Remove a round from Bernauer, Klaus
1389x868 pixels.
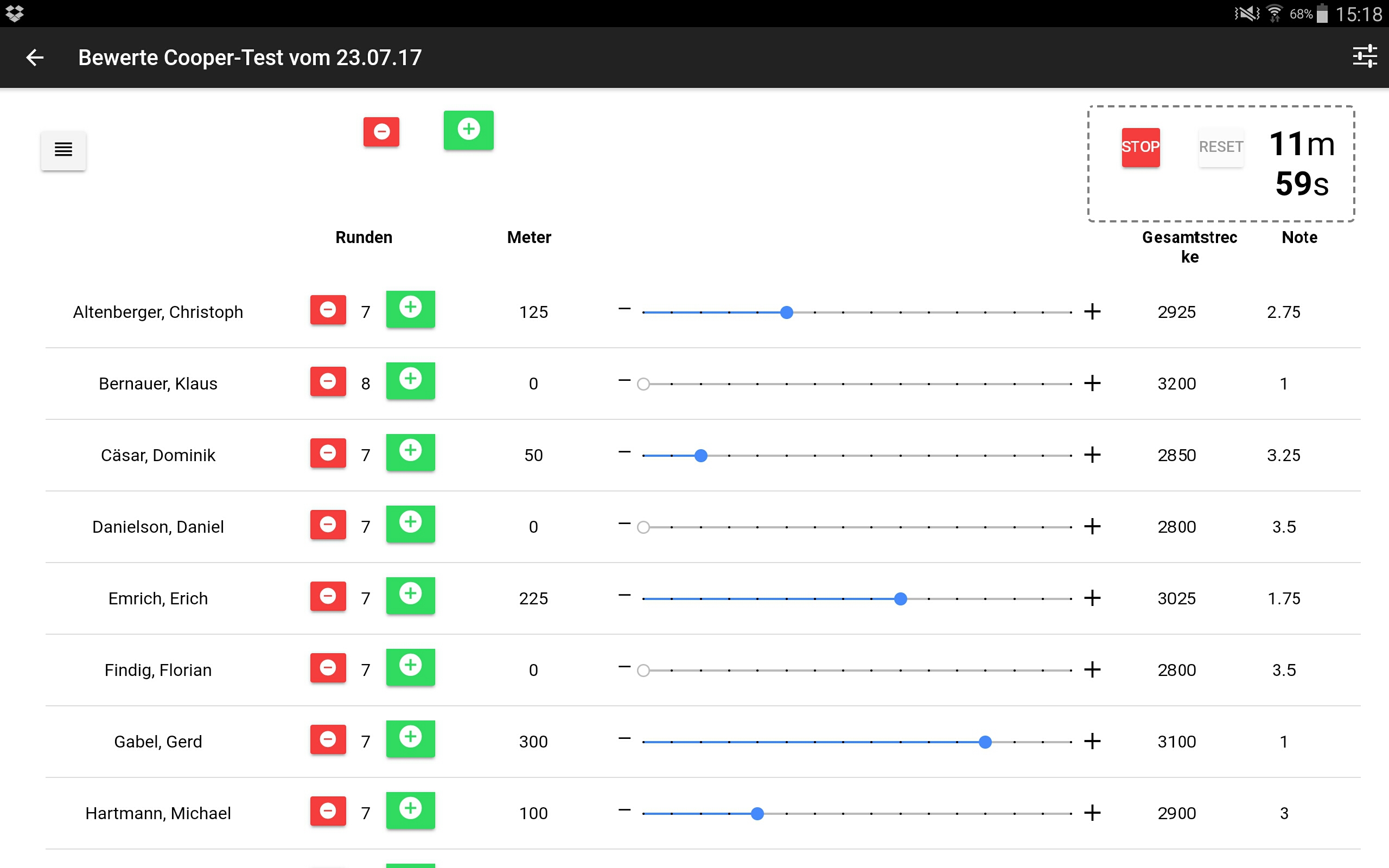[328, 382]
